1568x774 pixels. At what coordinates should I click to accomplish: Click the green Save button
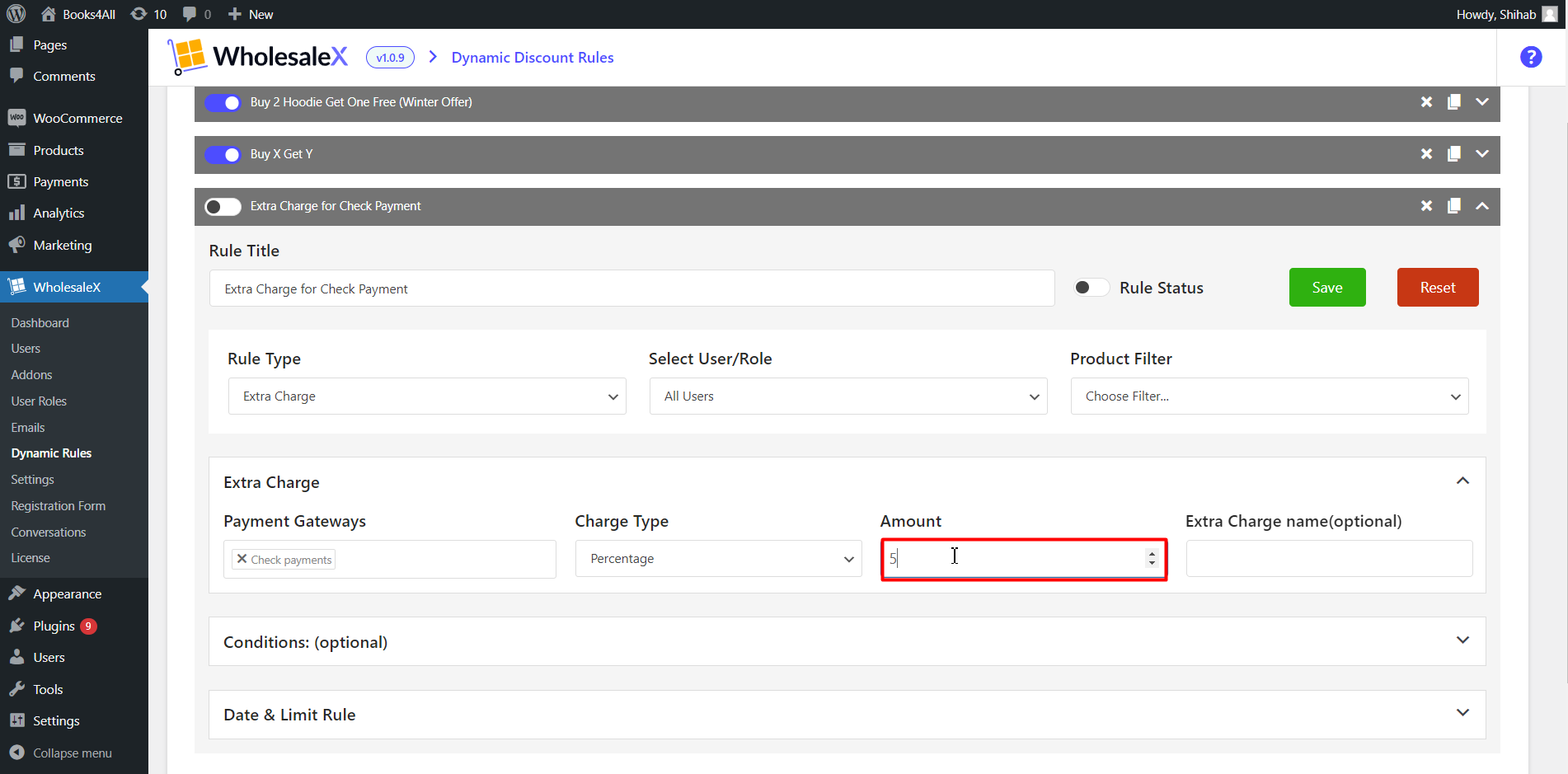[1327, 288]
